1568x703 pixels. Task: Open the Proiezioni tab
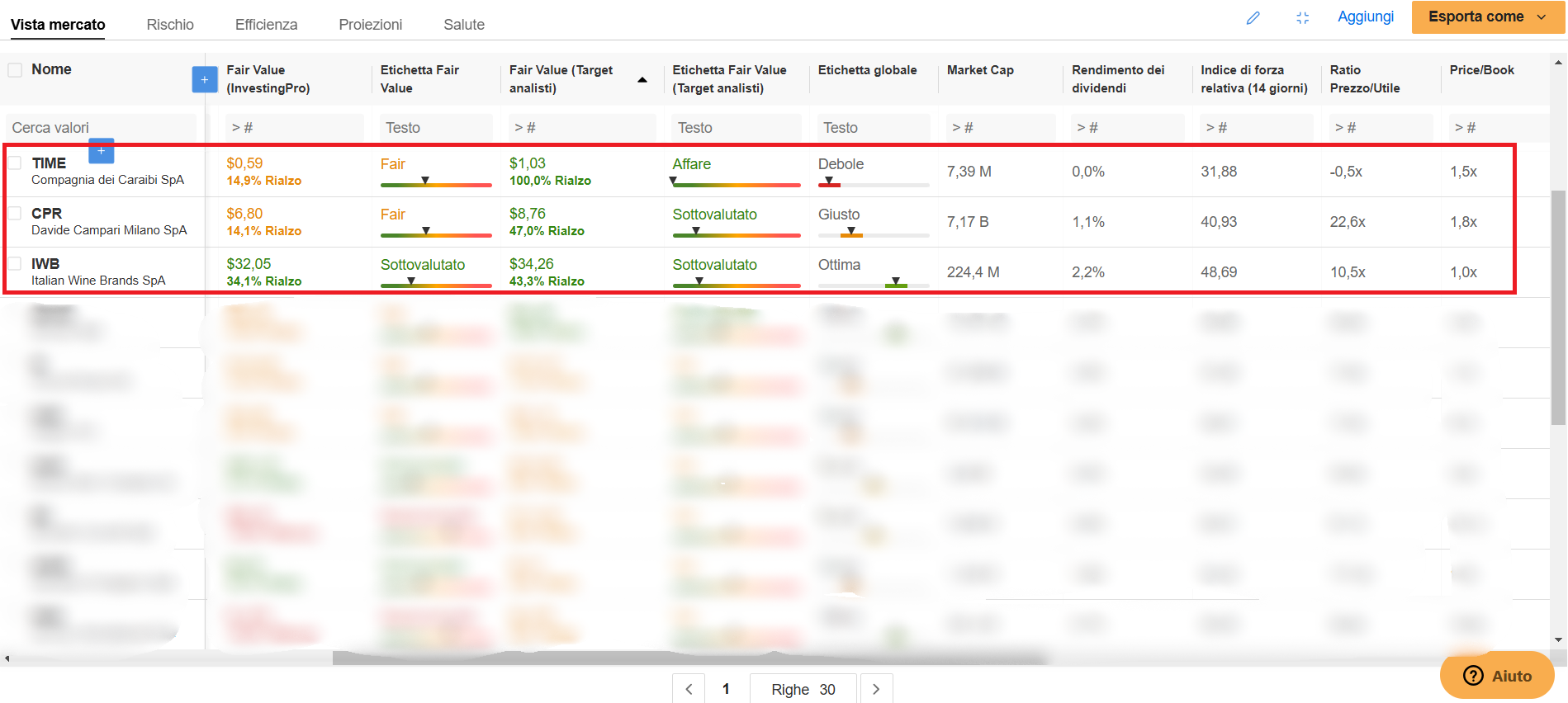pos(370,25)
